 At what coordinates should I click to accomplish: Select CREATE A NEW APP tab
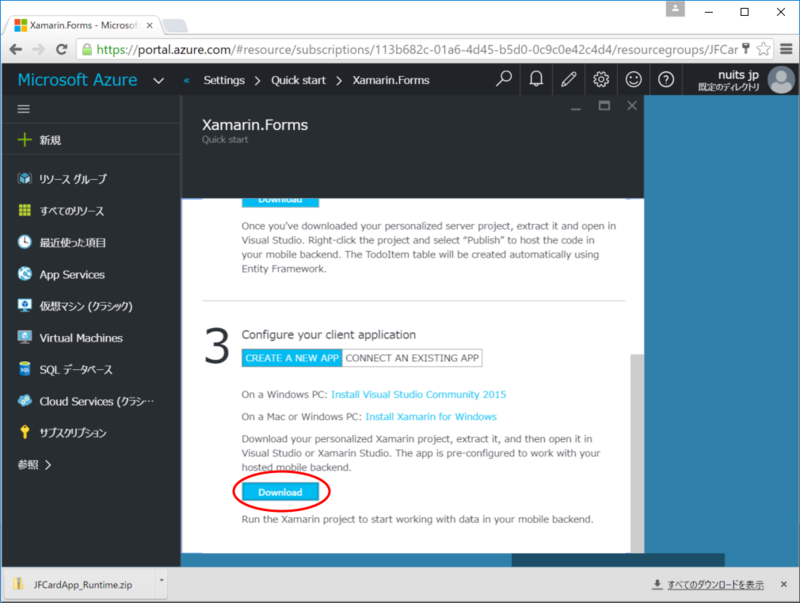click(292, 358)
